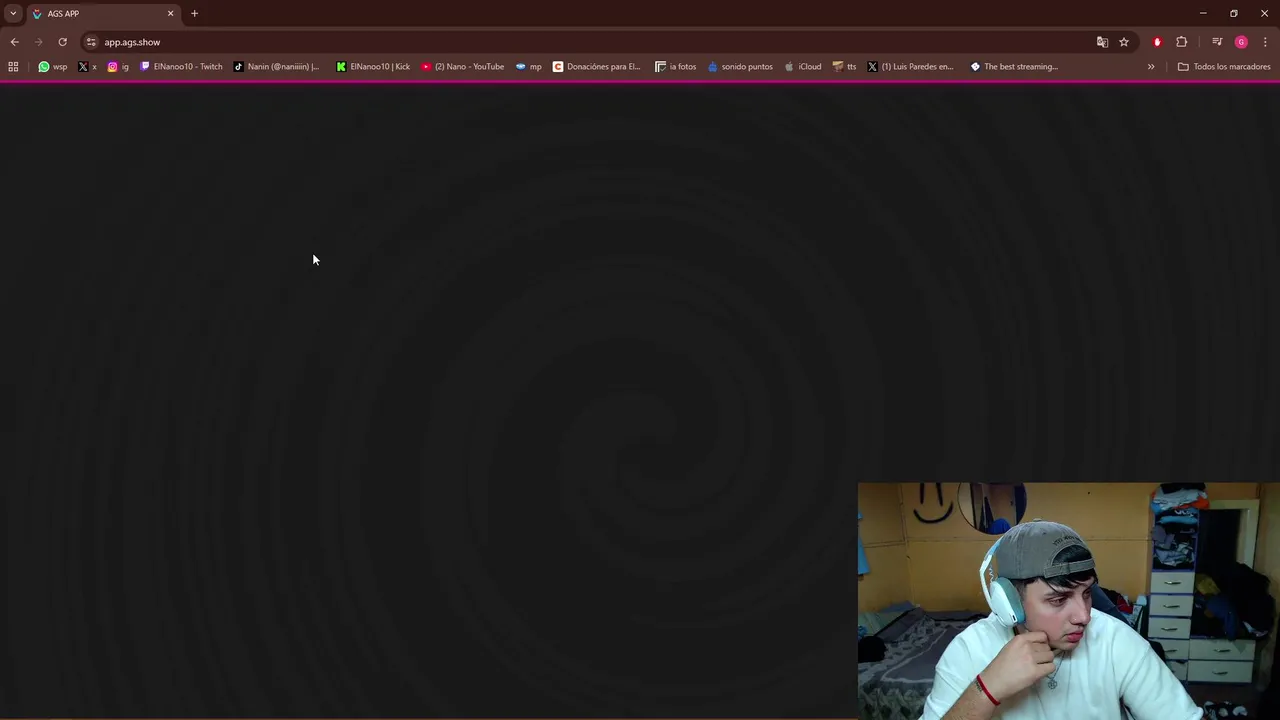
Task: Open the sonido puntos bookmark
Action: click(x=740, y=67)
